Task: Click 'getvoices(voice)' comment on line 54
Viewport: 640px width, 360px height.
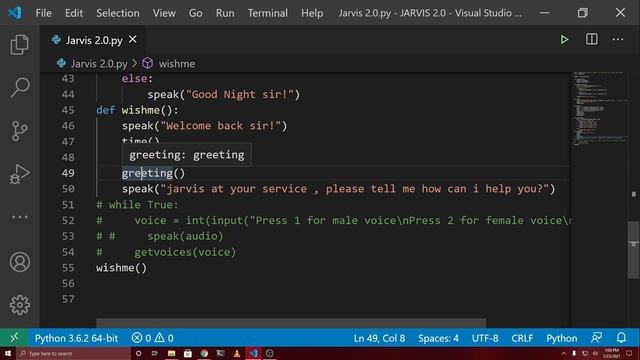Action: (185, 252)
